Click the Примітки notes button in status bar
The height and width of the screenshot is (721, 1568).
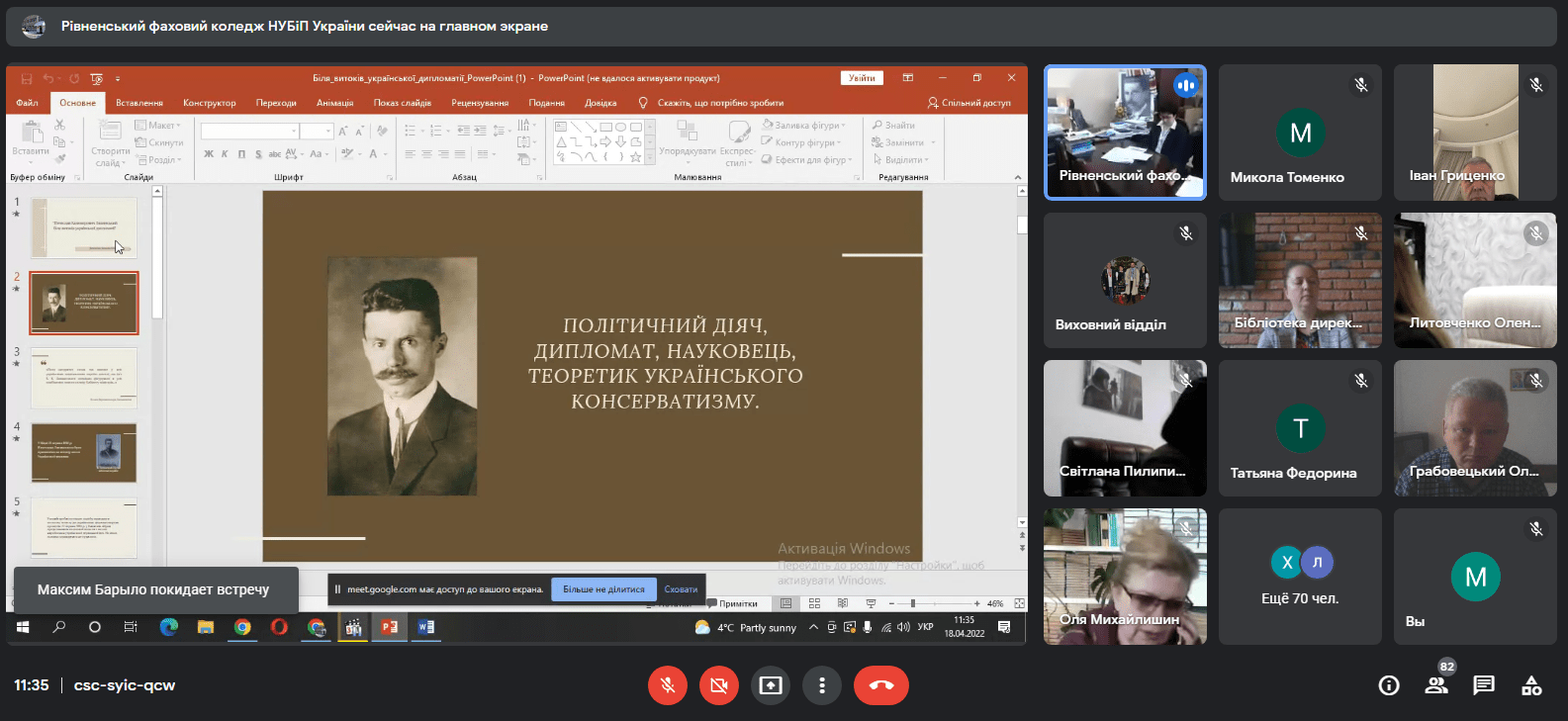pos(732,603)
